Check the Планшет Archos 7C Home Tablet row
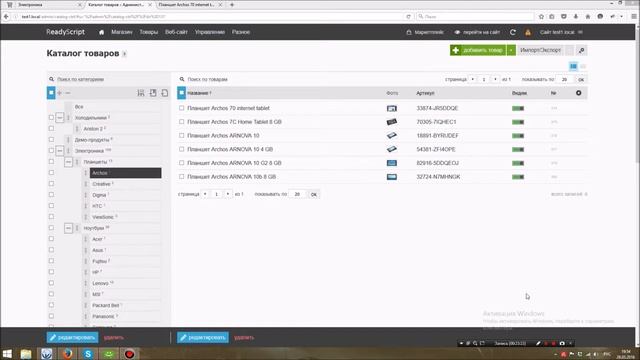 pyautogui.click(x=182, y=122)
